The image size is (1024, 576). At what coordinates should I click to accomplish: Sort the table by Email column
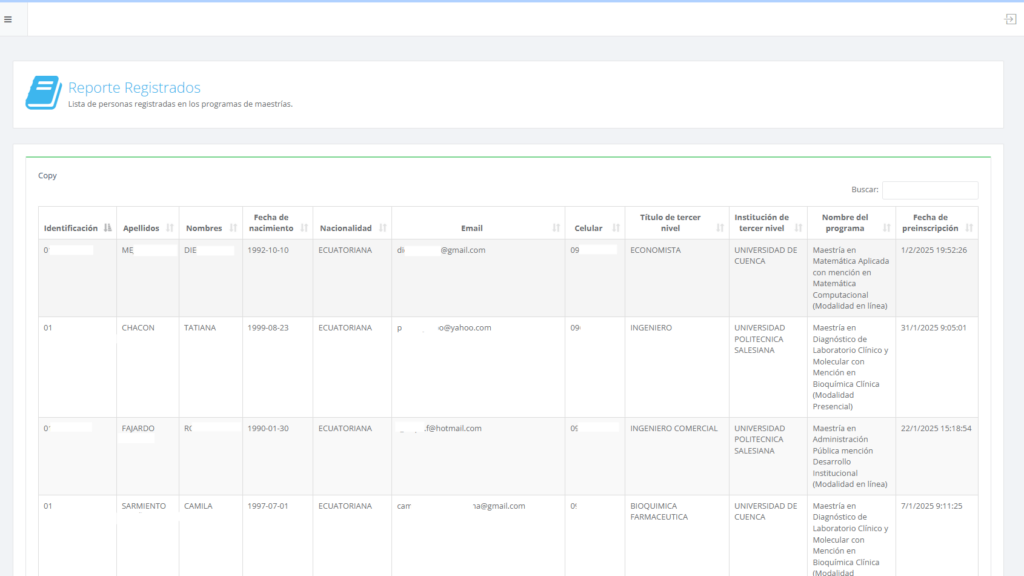555,228
